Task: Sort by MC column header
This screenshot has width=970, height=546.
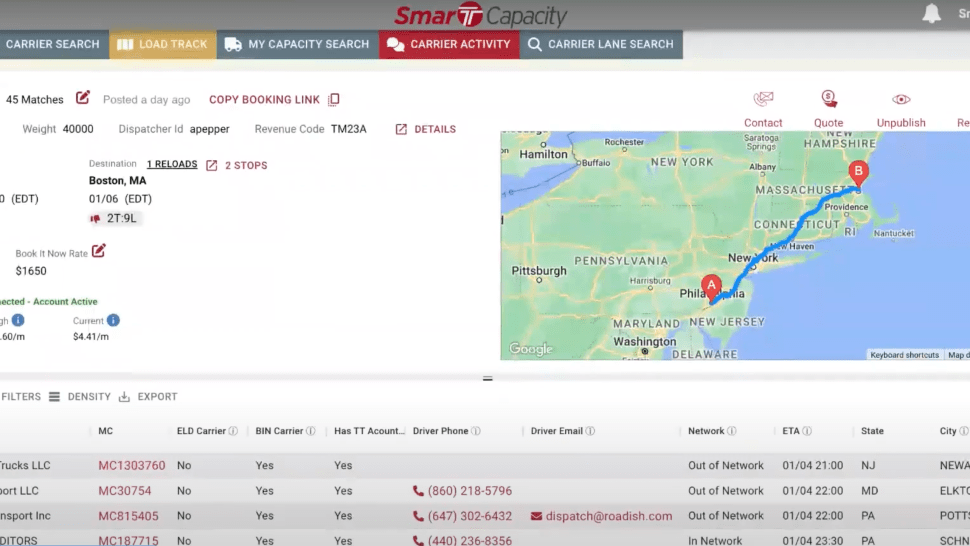Action: click(106, 431)
